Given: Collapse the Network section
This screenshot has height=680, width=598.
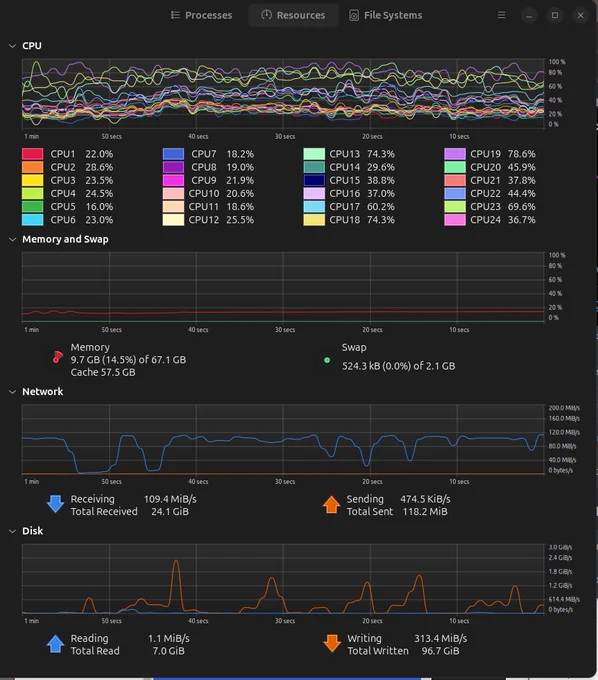Looking at the screenshot, I should 13,392.
